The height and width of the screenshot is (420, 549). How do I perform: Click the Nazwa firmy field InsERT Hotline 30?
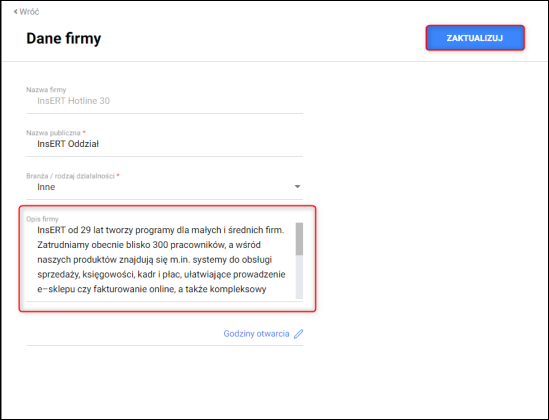point(165,101)
